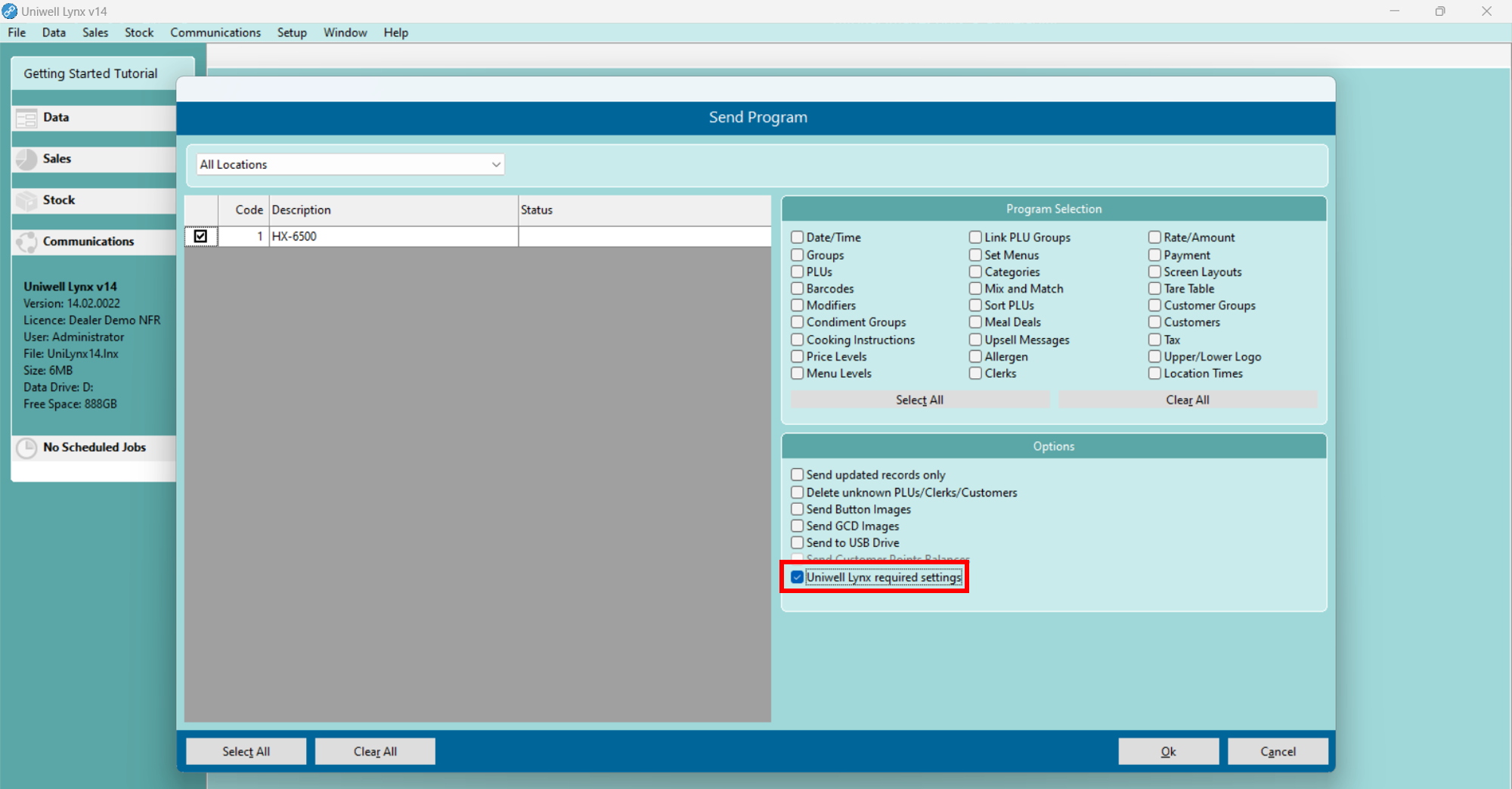This screenshot has height=789, width=1512.
Task: Check Delete unknown PLUs/Clerks/Customers
Action: point(797,492)
